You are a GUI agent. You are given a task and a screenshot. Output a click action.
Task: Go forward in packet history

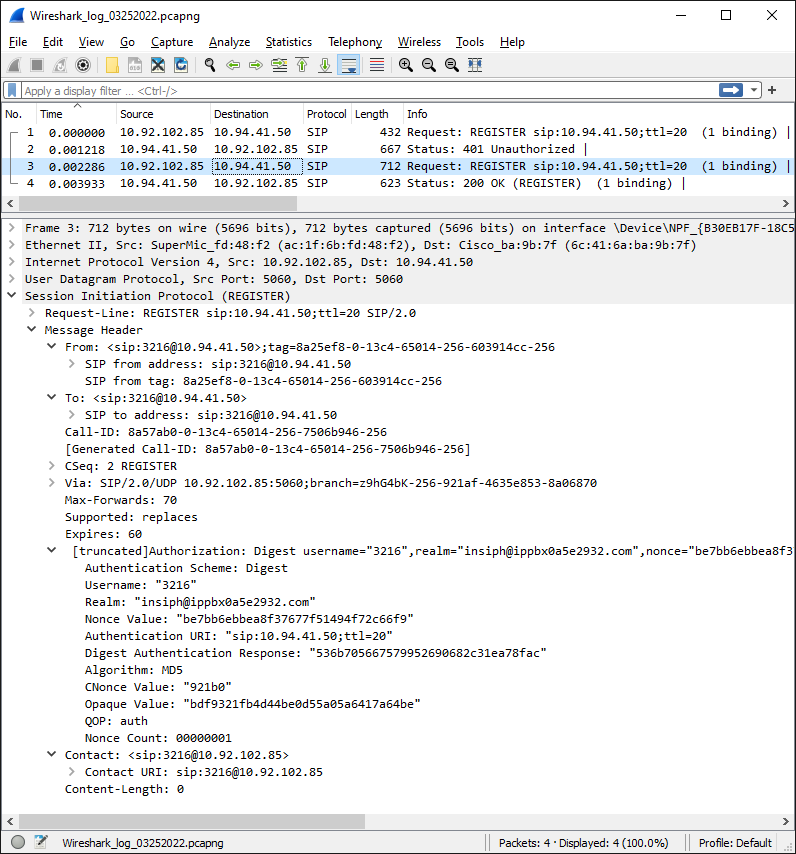[256, 65]
